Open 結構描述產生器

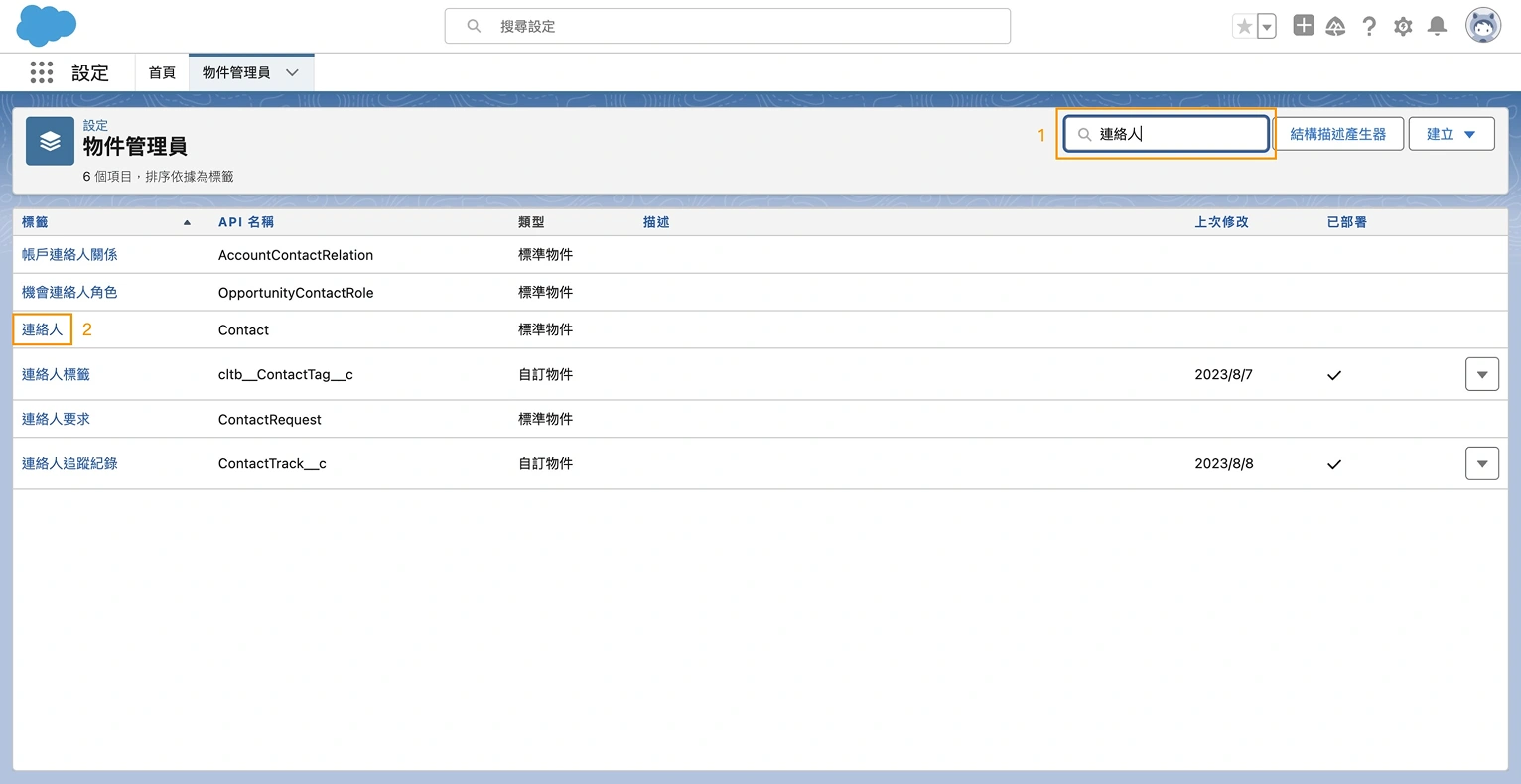tap(1339, 133)
